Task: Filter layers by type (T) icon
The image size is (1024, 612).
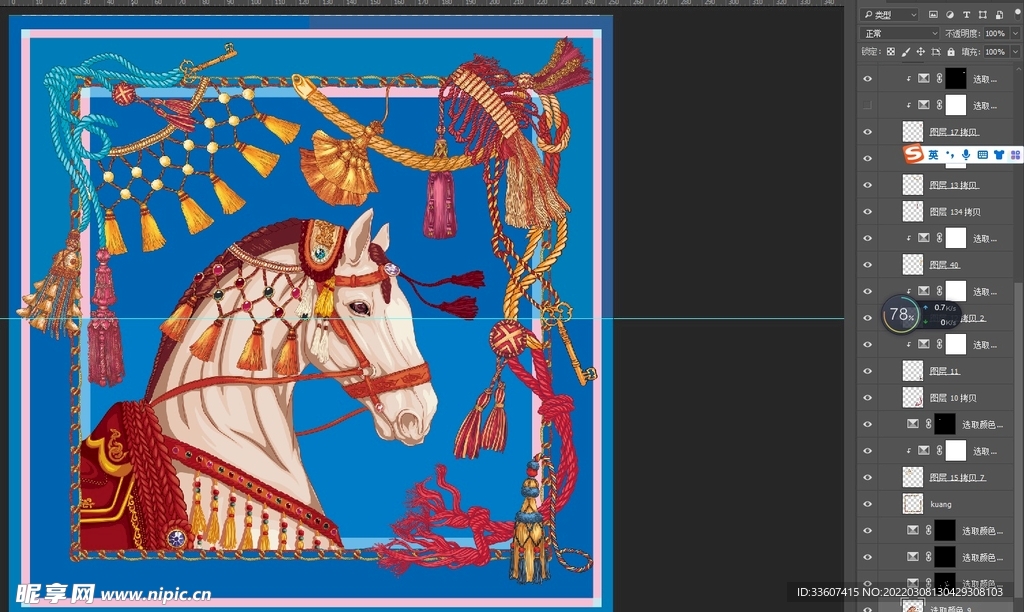Action: pos(966,14)
